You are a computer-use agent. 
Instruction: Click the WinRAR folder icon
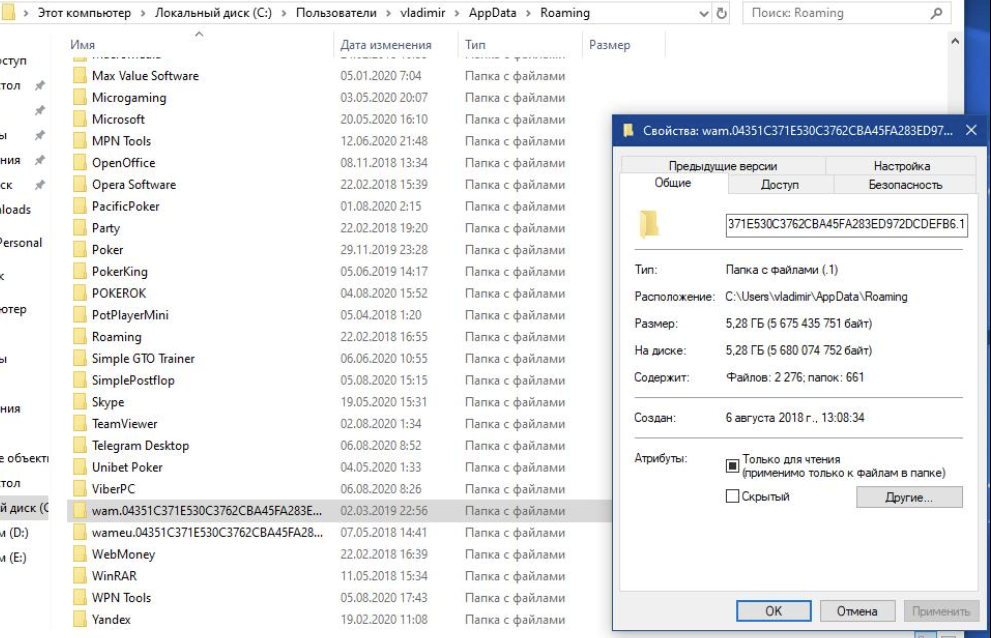80,576
